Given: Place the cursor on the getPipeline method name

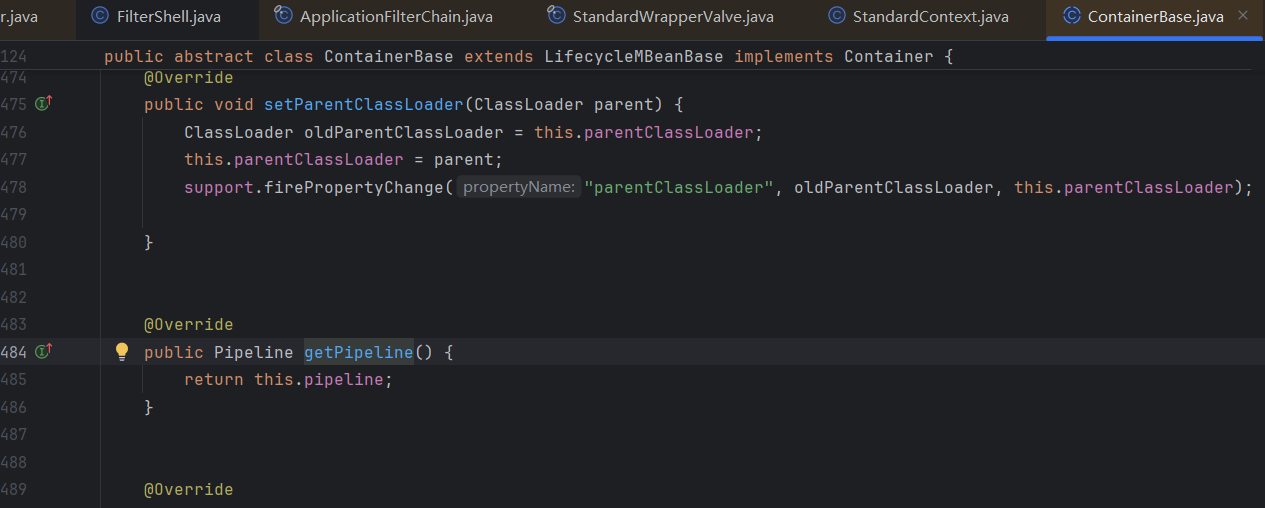Looking at the screenshot, I should tap(358, 352).
